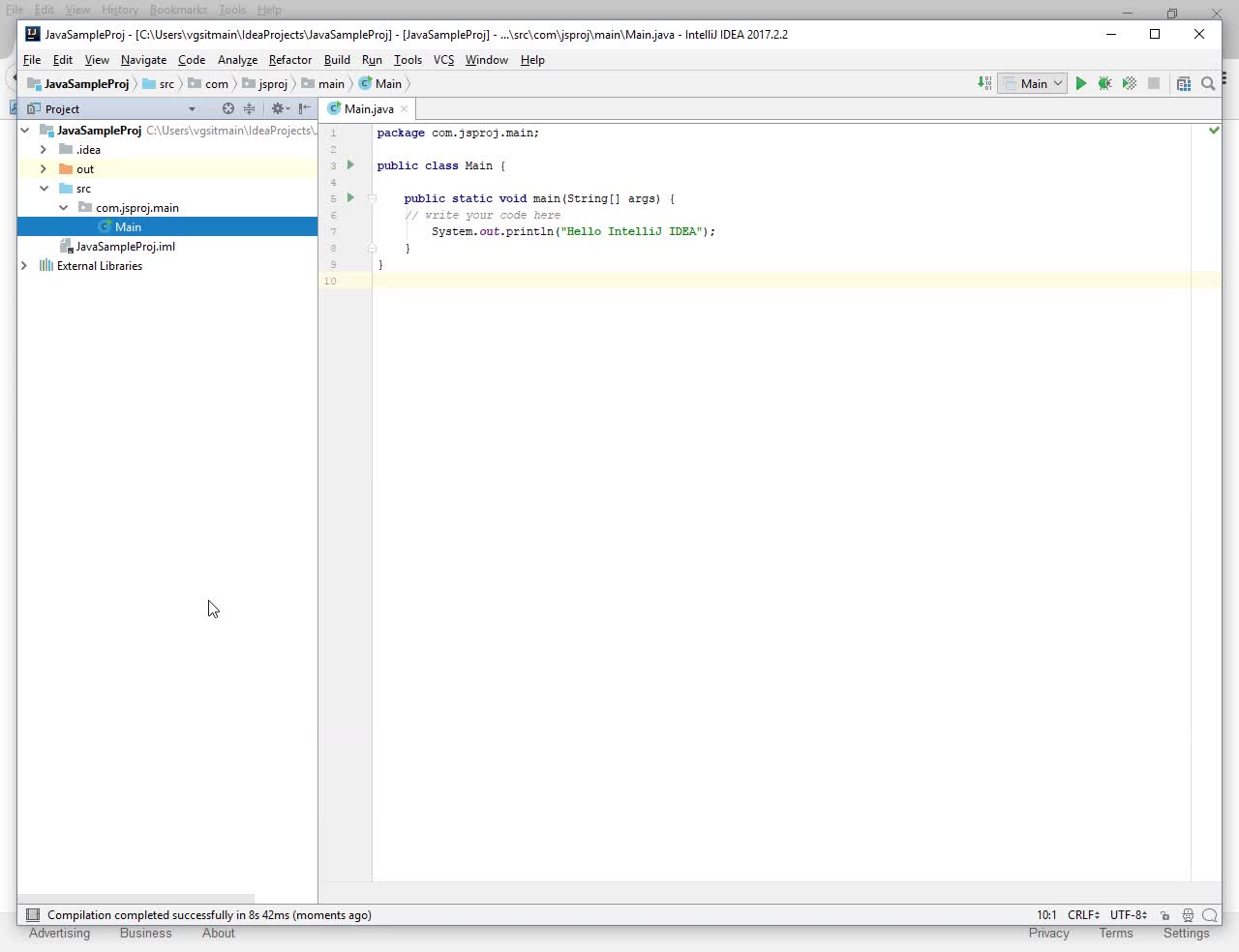Click the src breadcrumb in navigation bar
This screenshot has width=1239, height=952.
click(159, 84)
